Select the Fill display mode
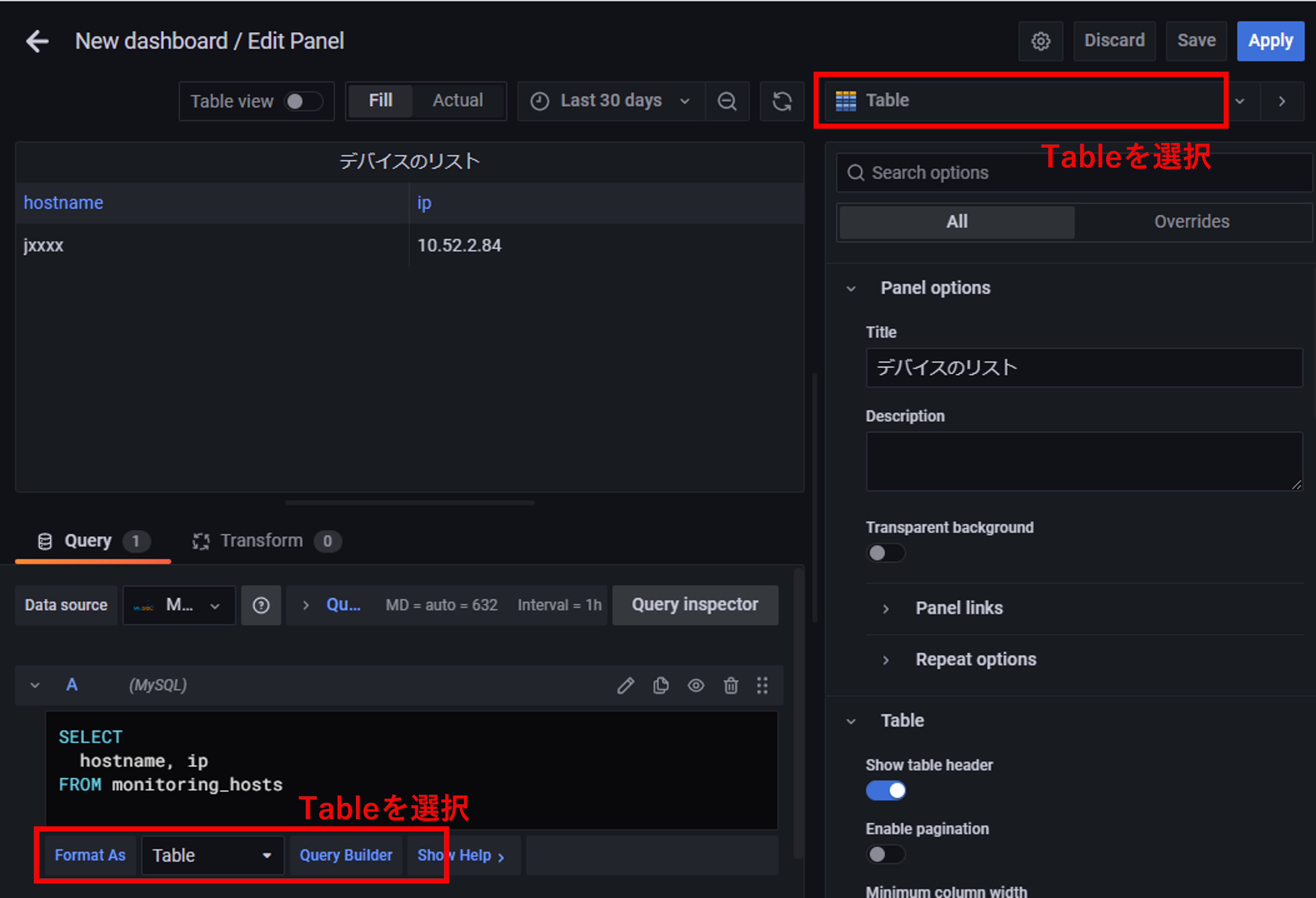Screen dimensions: 1316x898 381,101
